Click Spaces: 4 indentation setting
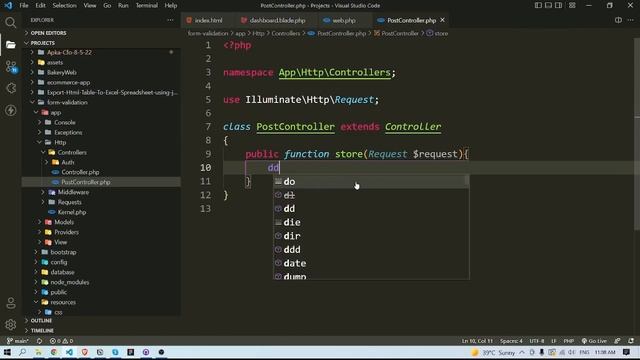The width and height of the screenshot is (640, 360). coord(511,341)
